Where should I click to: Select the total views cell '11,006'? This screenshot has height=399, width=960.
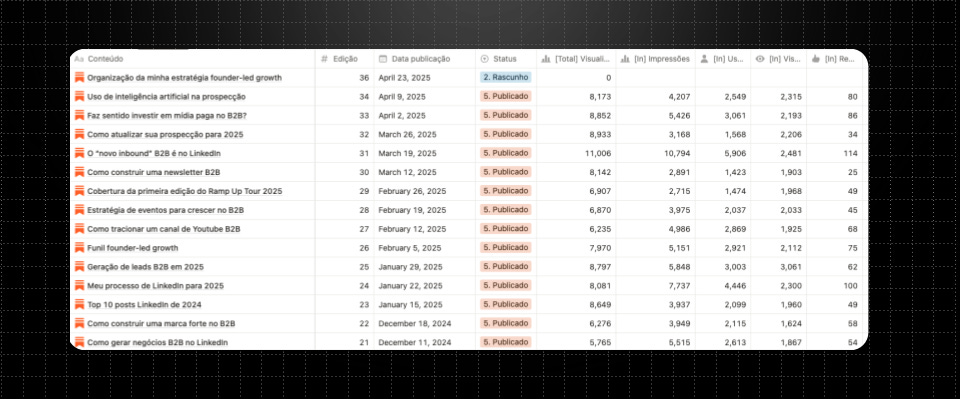[x=576, y=153]
